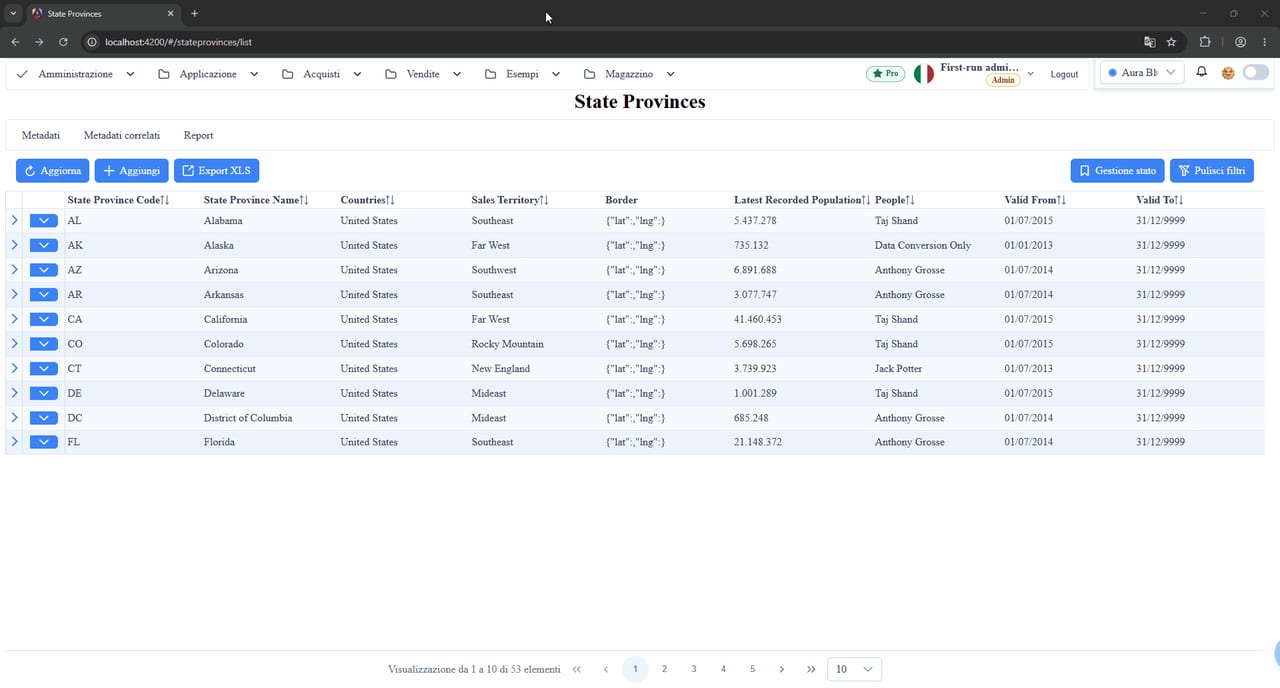1280x688 pixels.
Task: Bookmark this page with the star icon
Action: [x=1171, y=42]
